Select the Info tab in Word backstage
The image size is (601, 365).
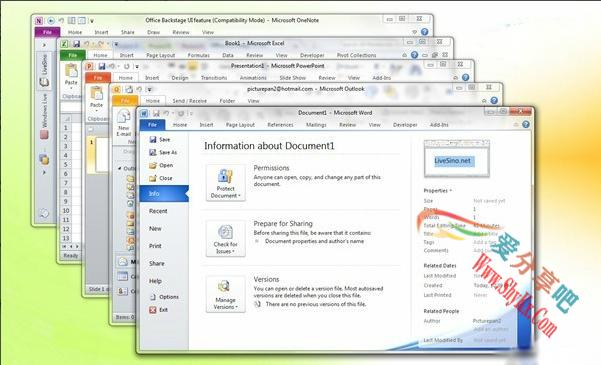click(x=164, y=194)
